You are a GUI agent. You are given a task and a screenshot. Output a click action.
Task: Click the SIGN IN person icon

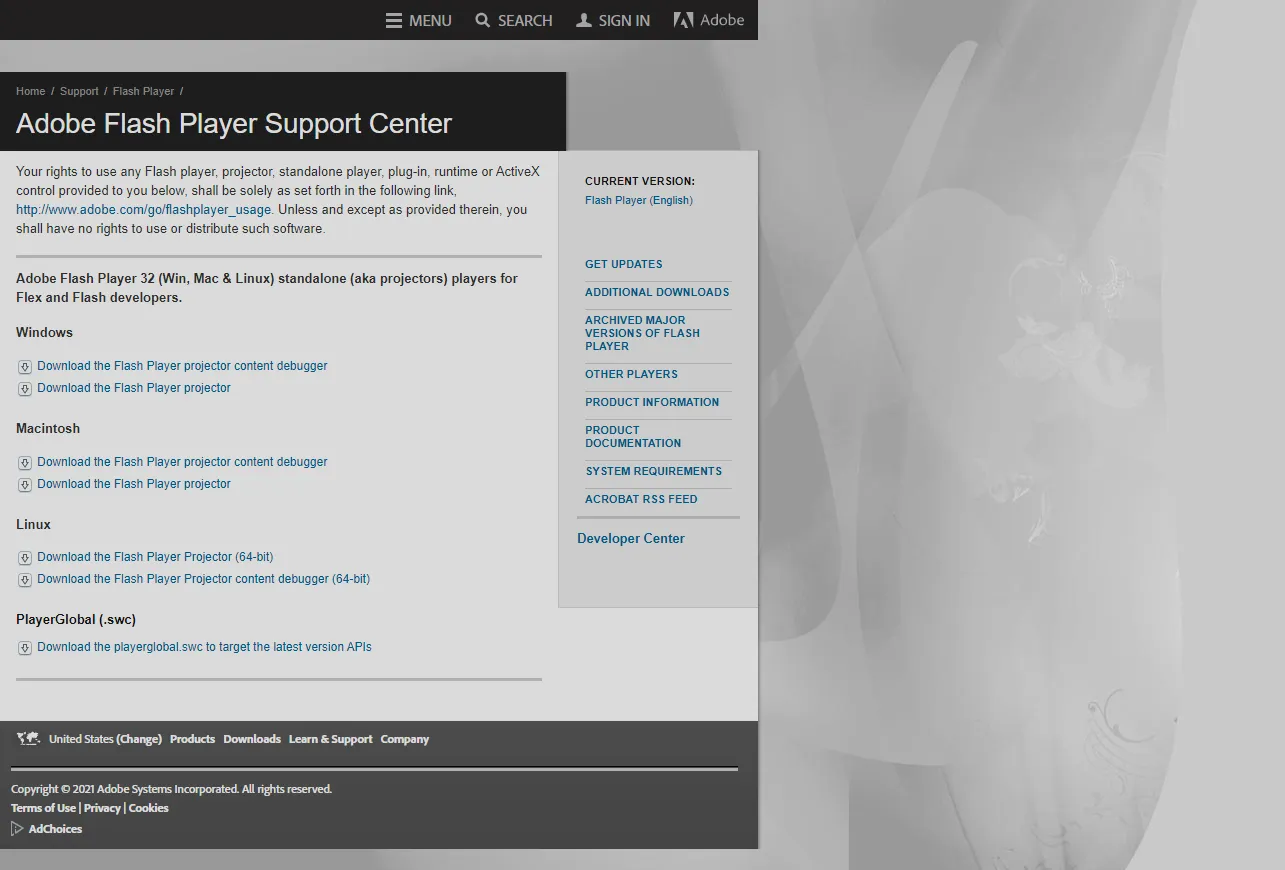584,21
